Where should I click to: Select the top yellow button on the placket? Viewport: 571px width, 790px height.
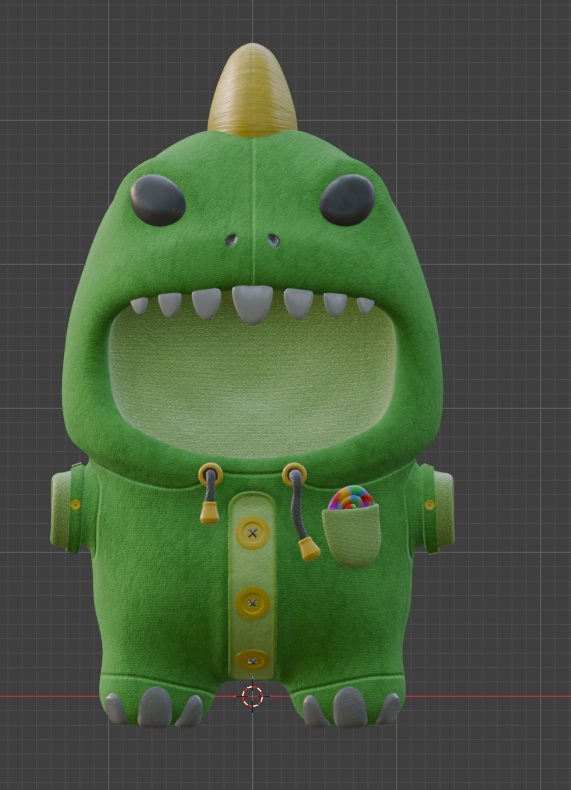click(252, 533)
